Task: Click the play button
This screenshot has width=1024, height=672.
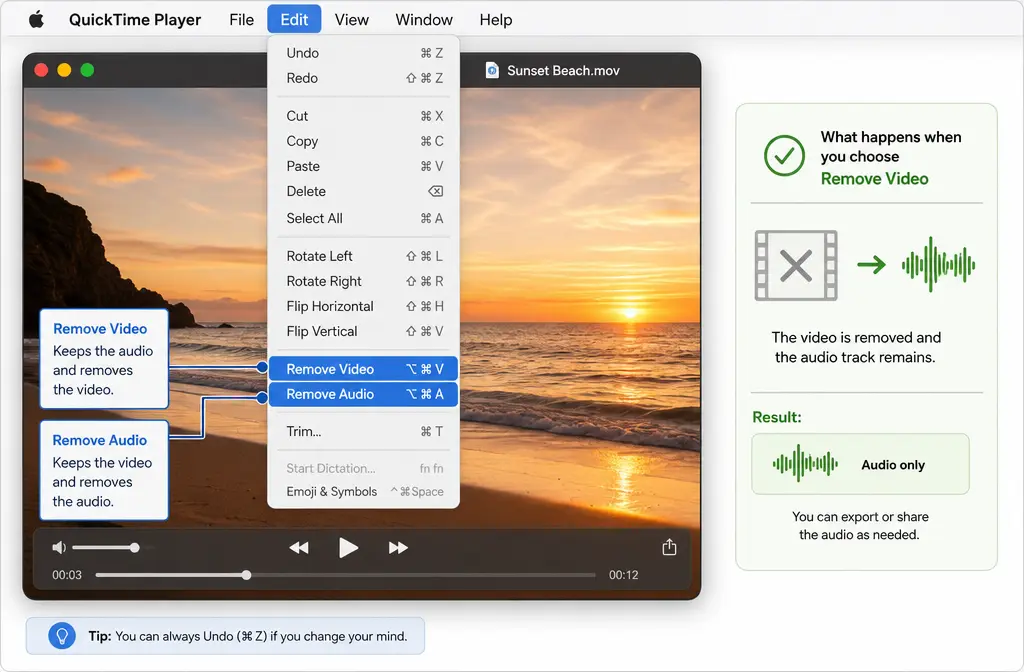Action: [x=349, y=547]
